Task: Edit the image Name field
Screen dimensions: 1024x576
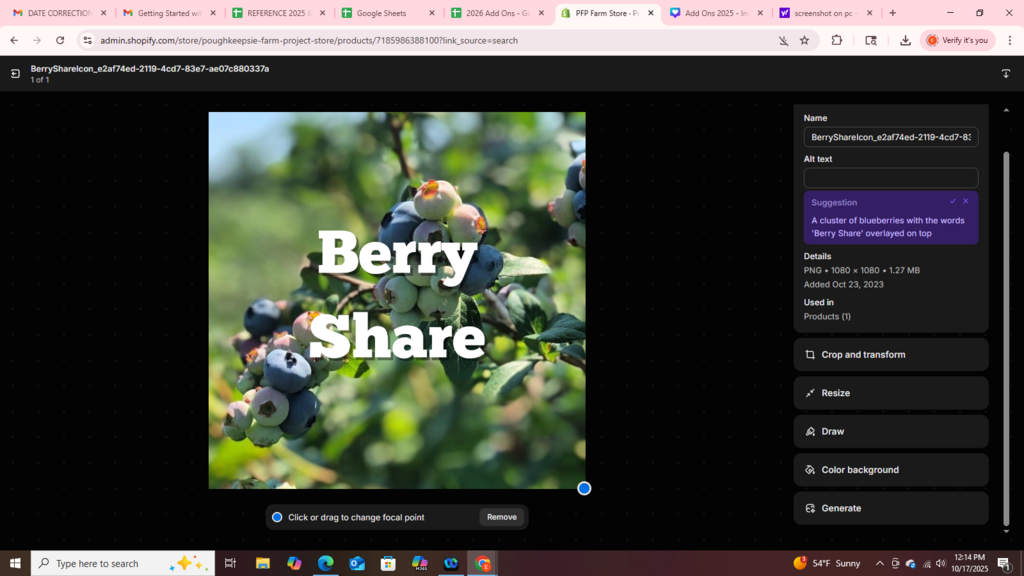Action: (x=891, y=137)
